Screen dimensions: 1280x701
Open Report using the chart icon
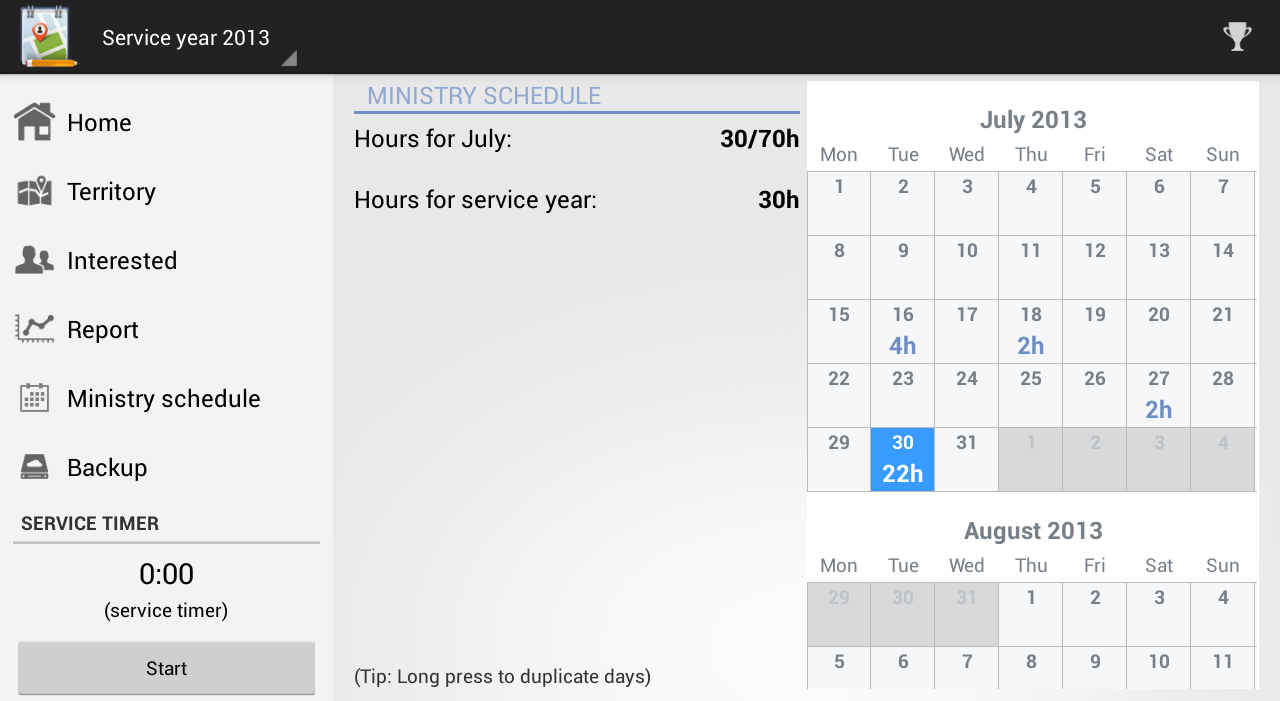(x=34, y=329)
